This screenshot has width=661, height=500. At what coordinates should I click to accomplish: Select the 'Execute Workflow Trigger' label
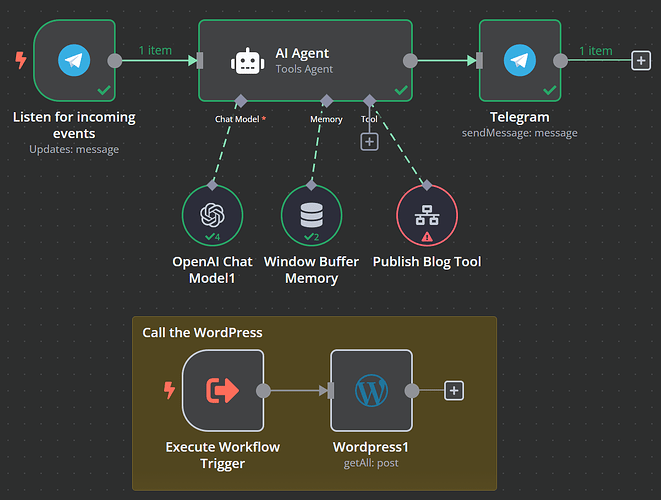[223, 455]
